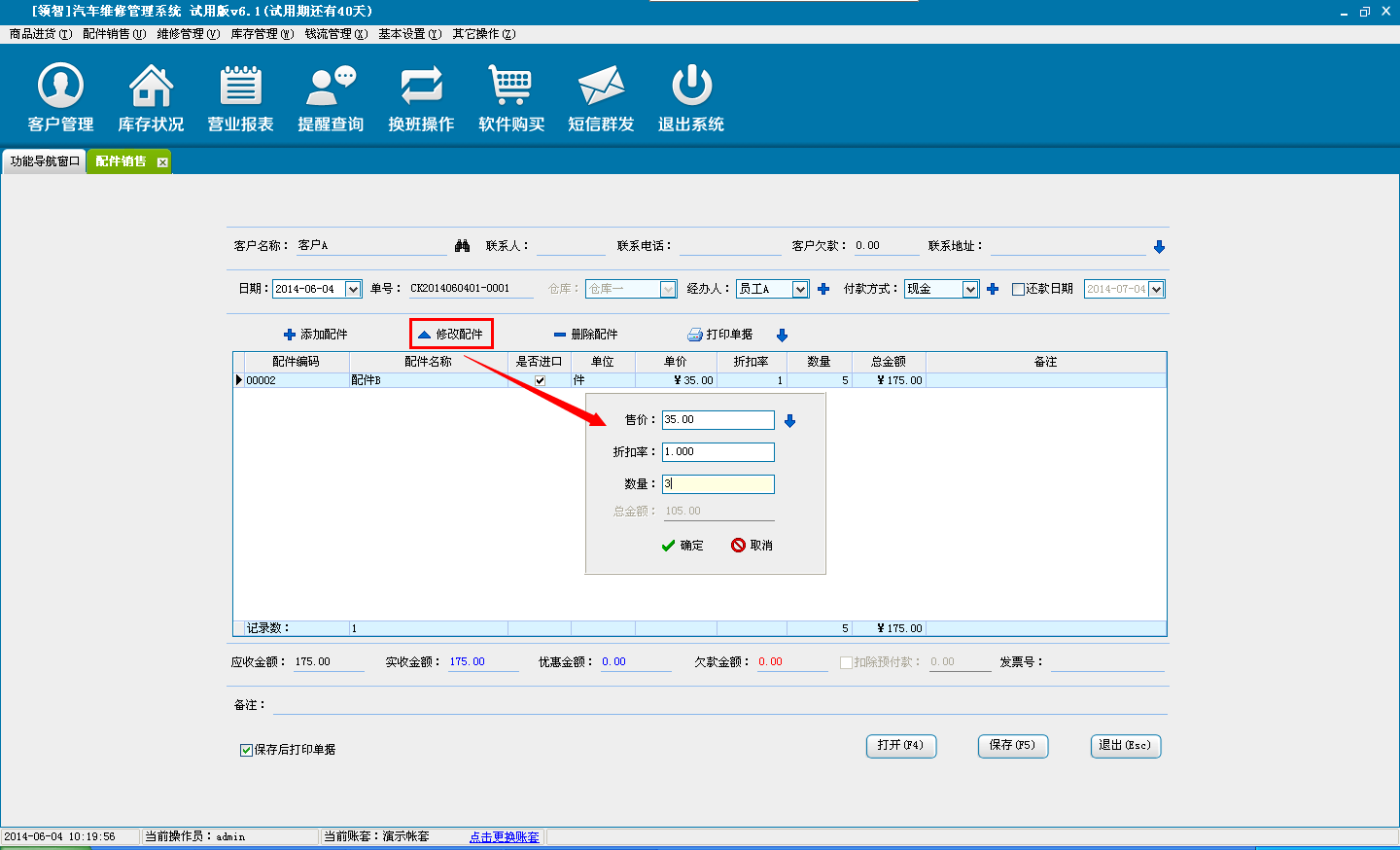Viewport: 1400px width, 850px height.
Task: Click the 点击更换账套 link in the status bar
Action: click(x=504, y=837)
